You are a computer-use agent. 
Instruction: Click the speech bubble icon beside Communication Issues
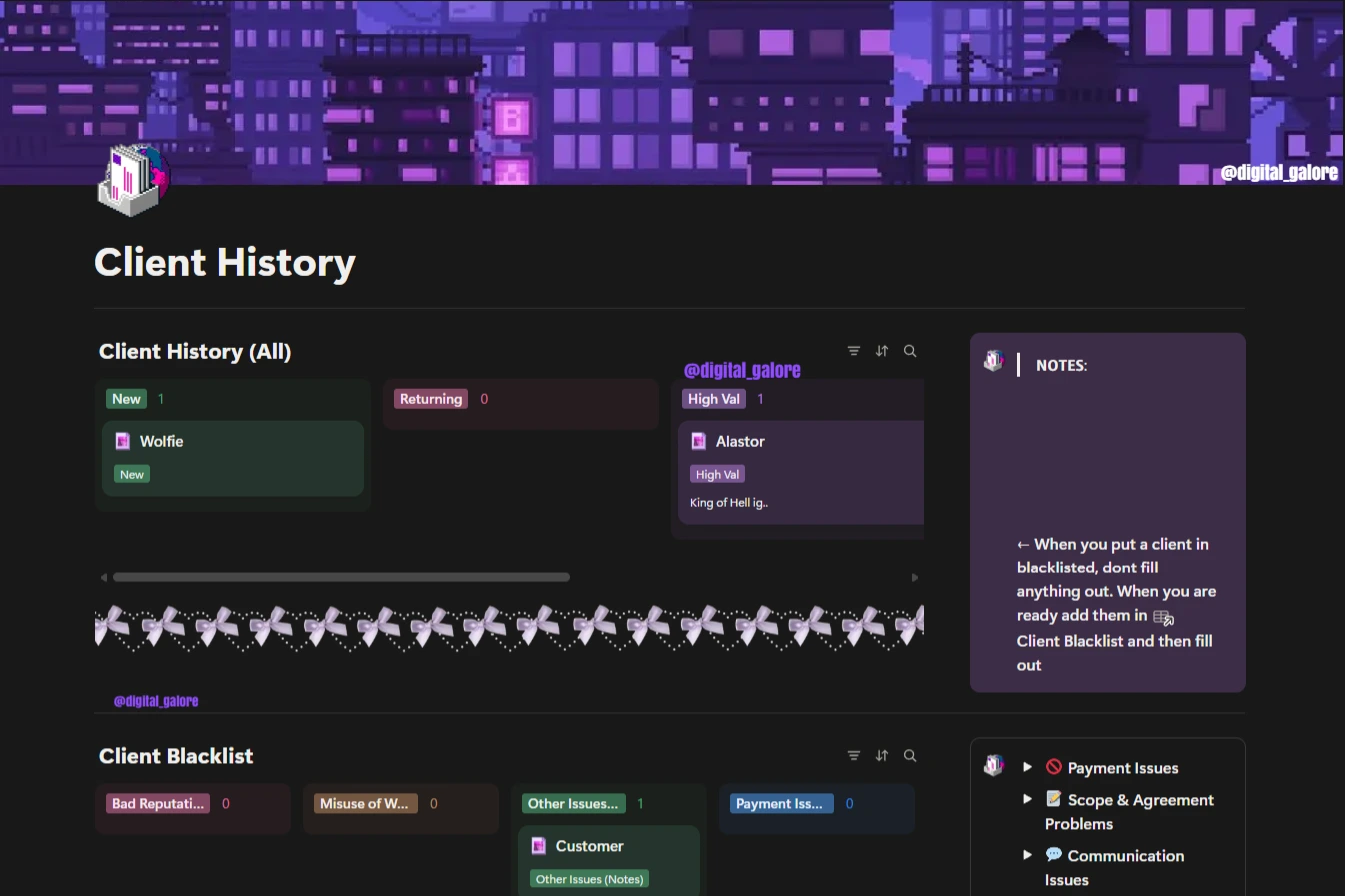point(1053,854)
